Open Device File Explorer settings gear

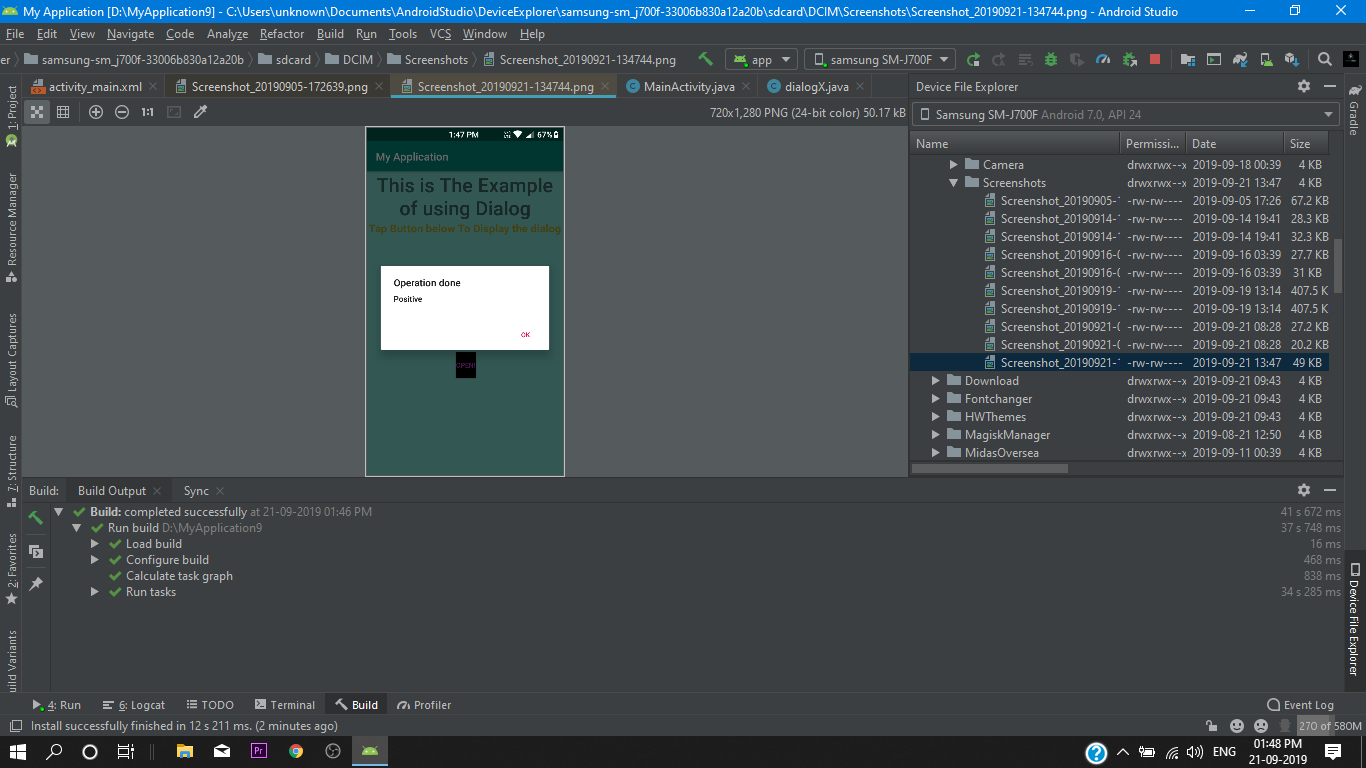coord(1303,87)
